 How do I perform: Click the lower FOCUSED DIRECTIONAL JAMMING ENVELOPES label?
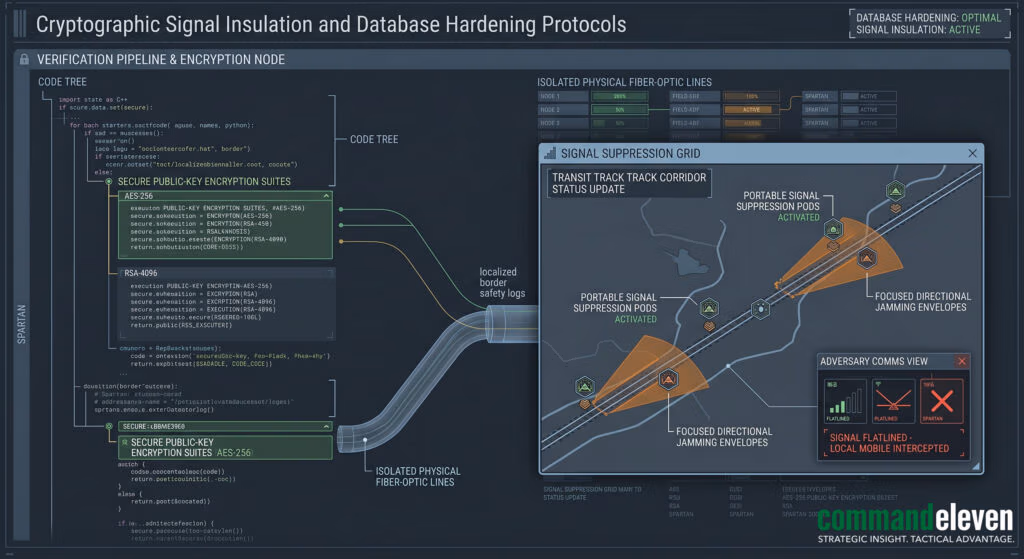click(724, 437)
